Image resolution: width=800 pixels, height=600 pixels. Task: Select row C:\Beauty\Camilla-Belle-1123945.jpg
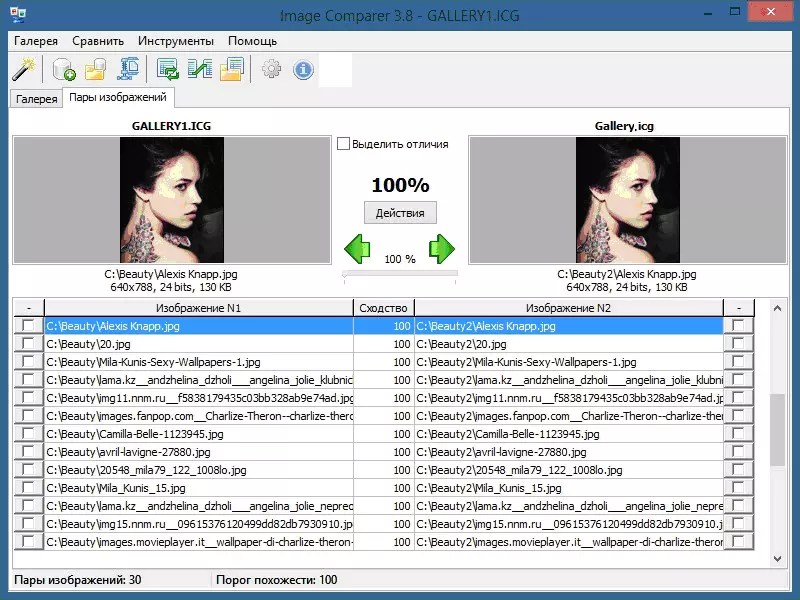(198, 434)
